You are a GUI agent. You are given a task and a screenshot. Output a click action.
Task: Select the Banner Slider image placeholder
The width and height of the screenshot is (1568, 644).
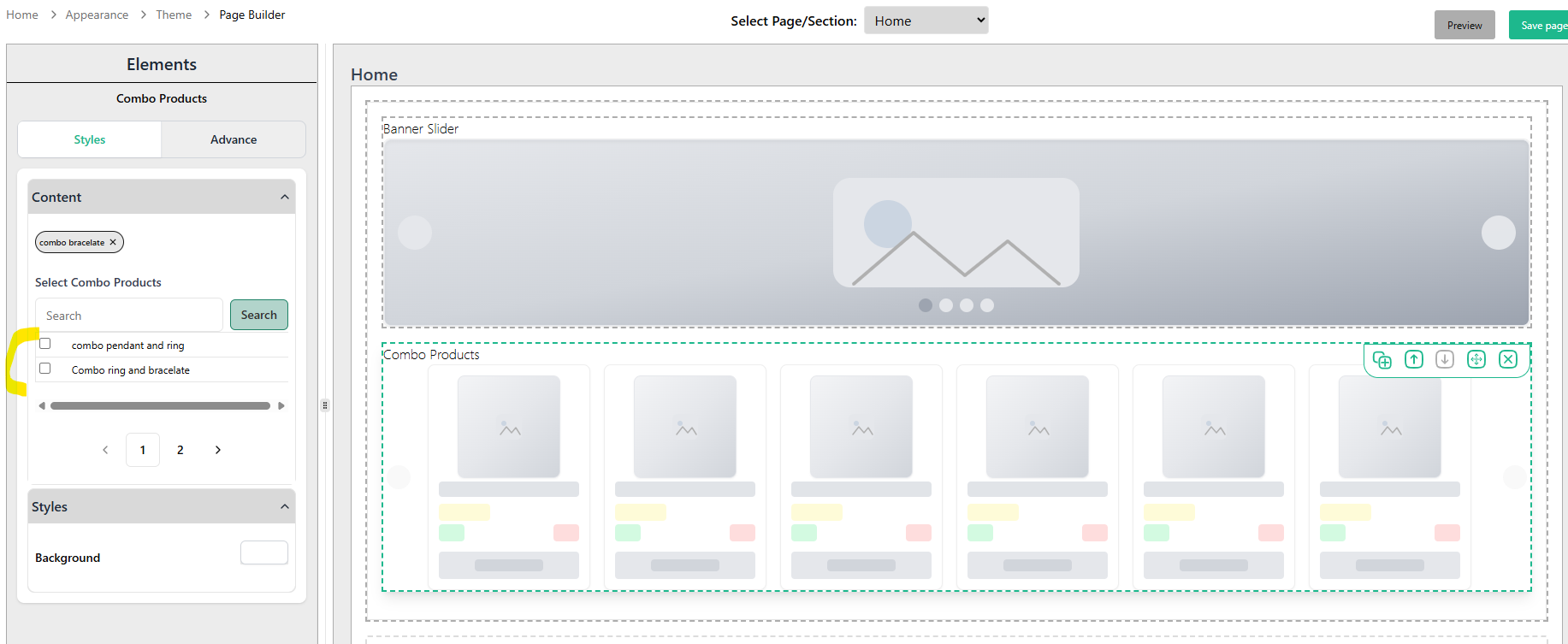[956, 233]
